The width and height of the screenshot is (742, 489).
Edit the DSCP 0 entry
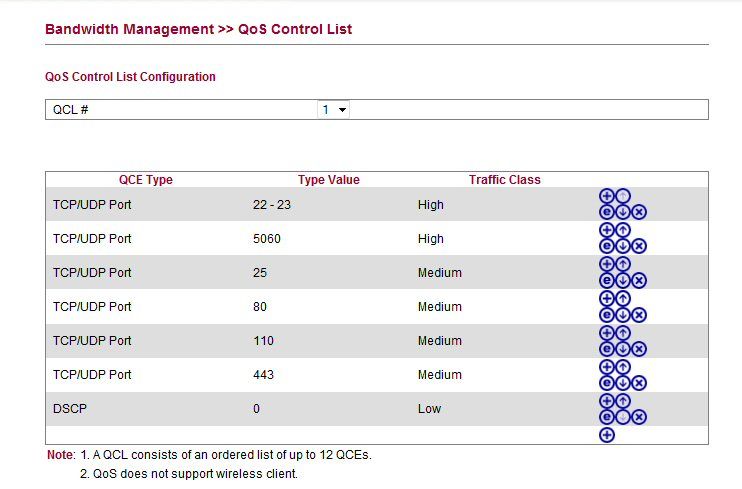pos(607,417)
